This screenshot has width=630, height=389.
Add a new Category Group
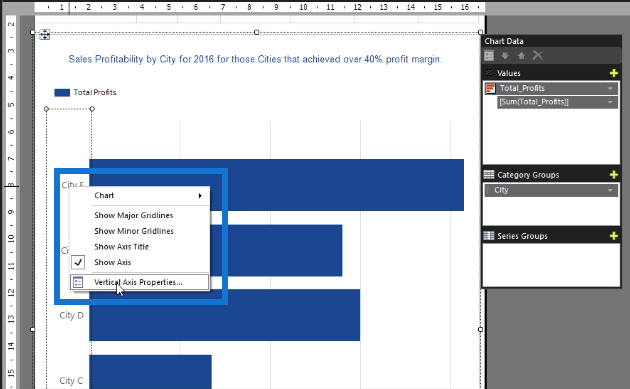pos(614,175)
